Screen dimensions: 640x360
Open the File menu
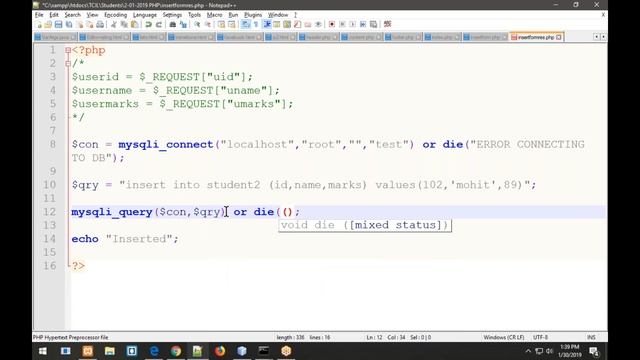tap(39, 15)
